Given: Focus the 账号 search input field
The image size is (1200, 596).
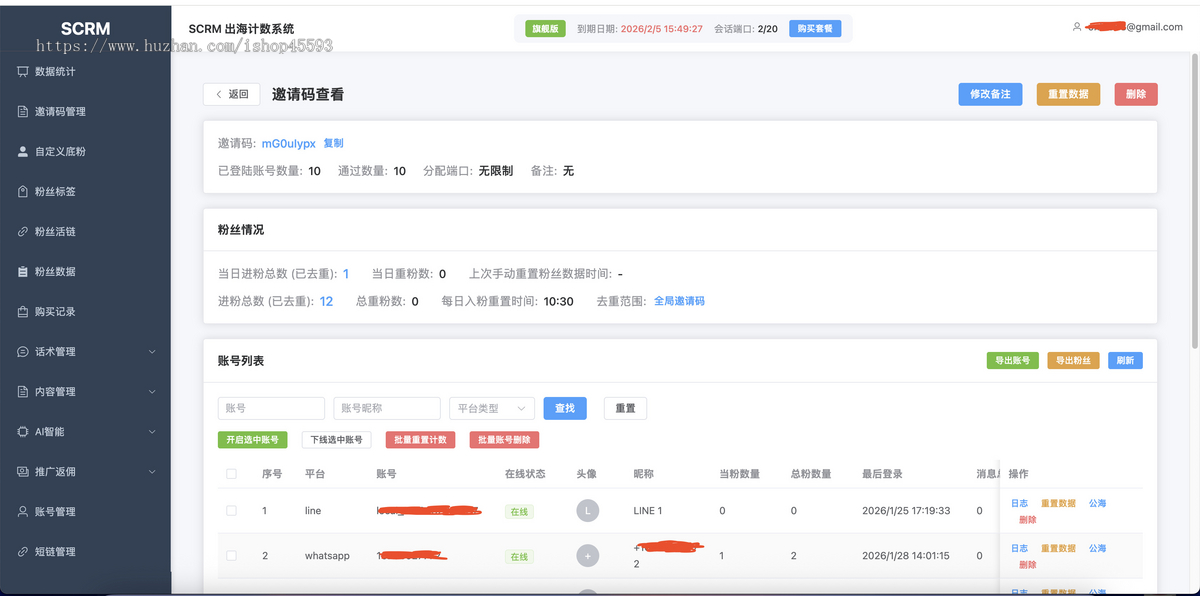Looking at the screenshot, I should point(271,408).
